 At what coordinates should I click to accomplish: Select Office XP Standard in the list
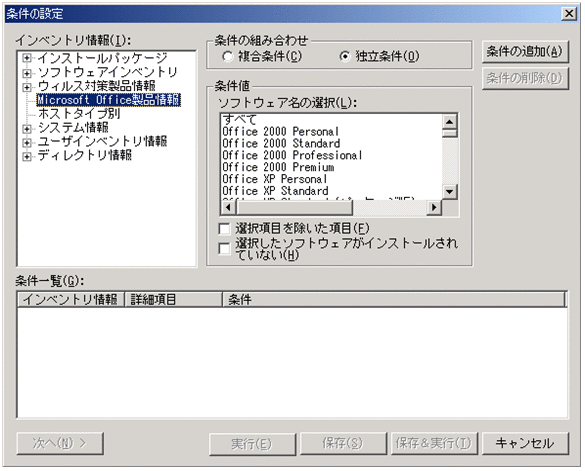pyautogui.click(x=331, y=191)
